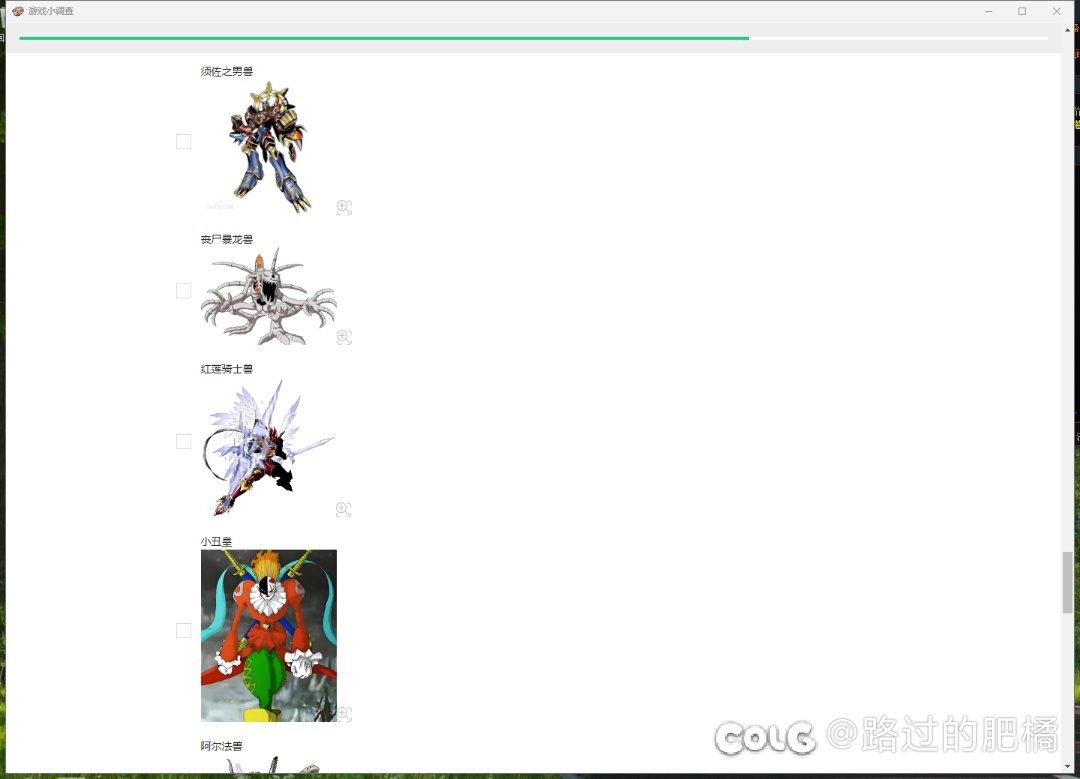Screen dimensions: 1080x779
Task: Minimize the 游戏小调查 window
Action: click(988, 11)
